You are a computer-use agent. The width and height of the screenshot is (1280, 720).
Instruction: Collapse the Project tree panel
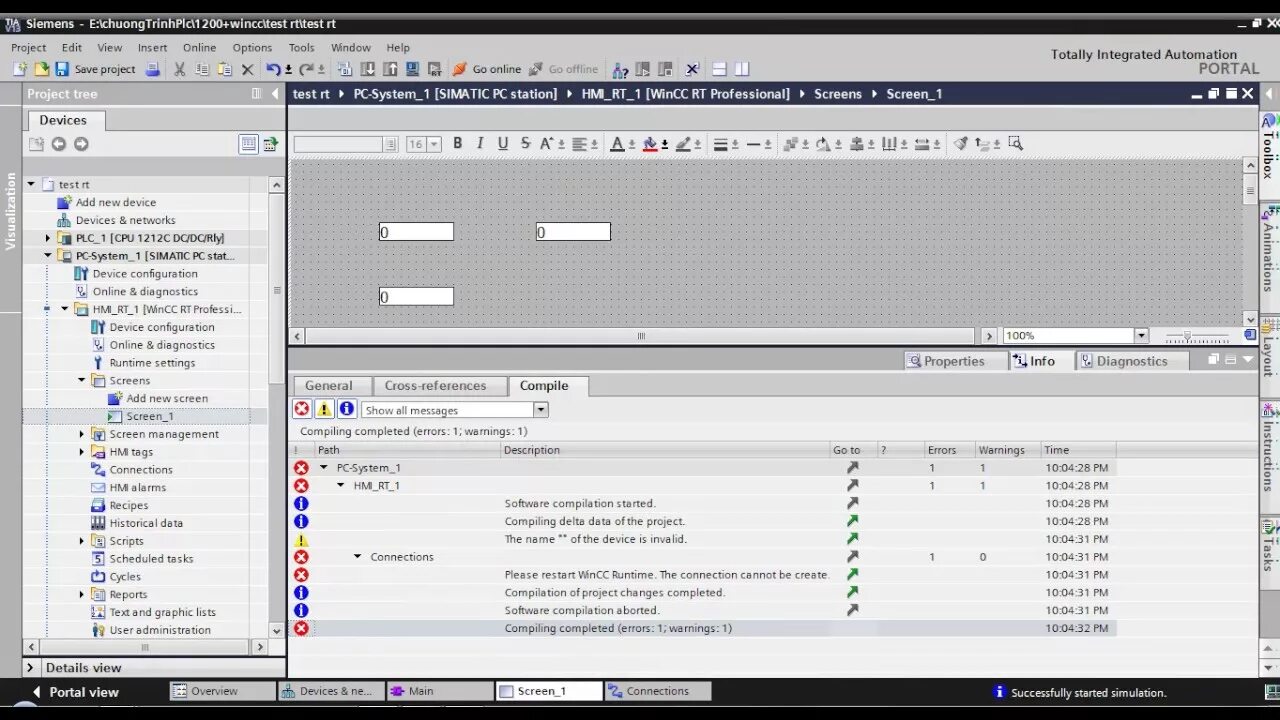coord(275,94)
